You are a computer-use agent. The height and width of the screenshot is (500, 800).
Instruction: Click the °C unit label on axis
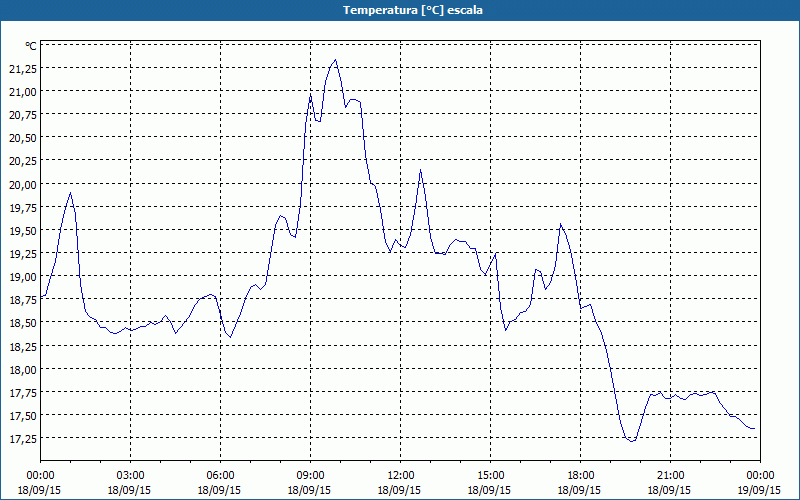point(31,46)
